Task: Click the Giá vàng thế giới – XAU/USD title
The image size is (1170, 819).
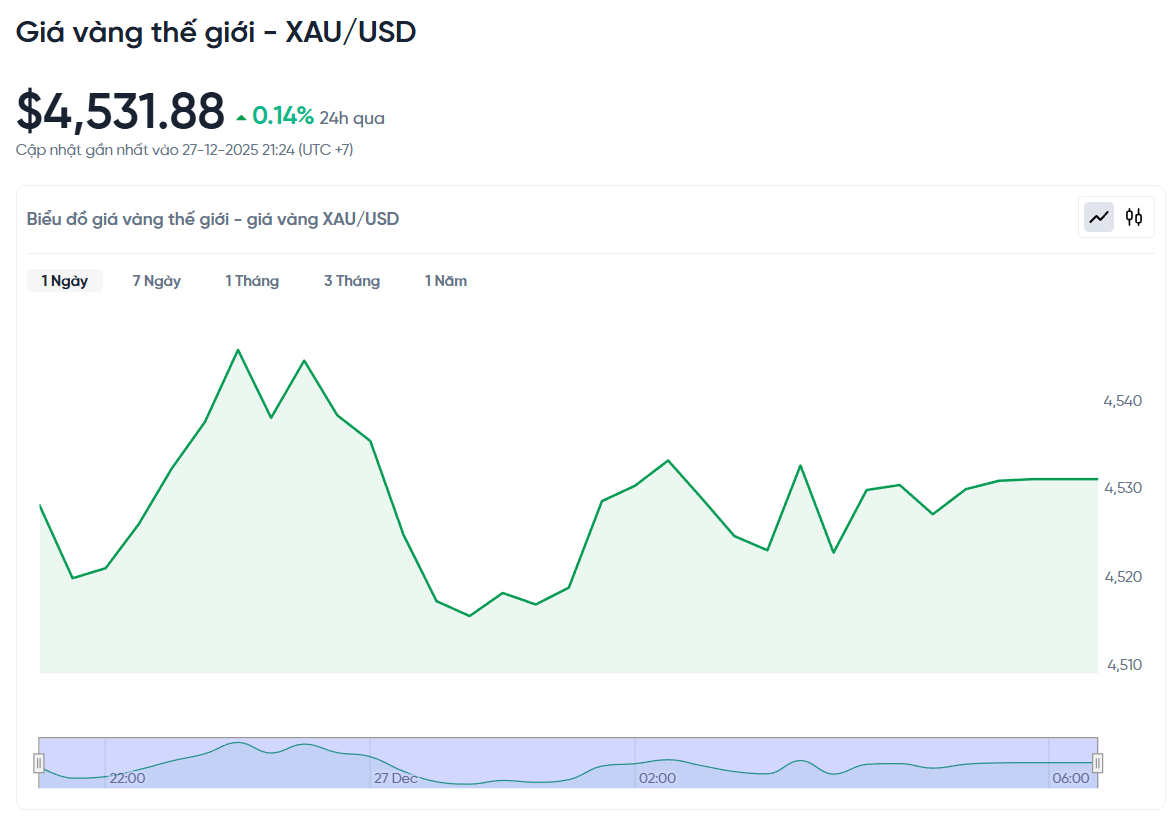Action: pyautogui.click(x=215, y=32)
